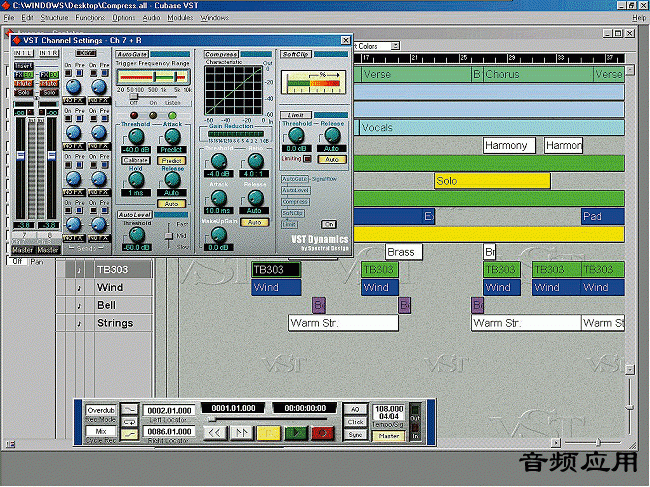The width and height of the screenshot is (650, 487).
Task: Click the AutoGate Threshold knob
Action: point(136,136)
